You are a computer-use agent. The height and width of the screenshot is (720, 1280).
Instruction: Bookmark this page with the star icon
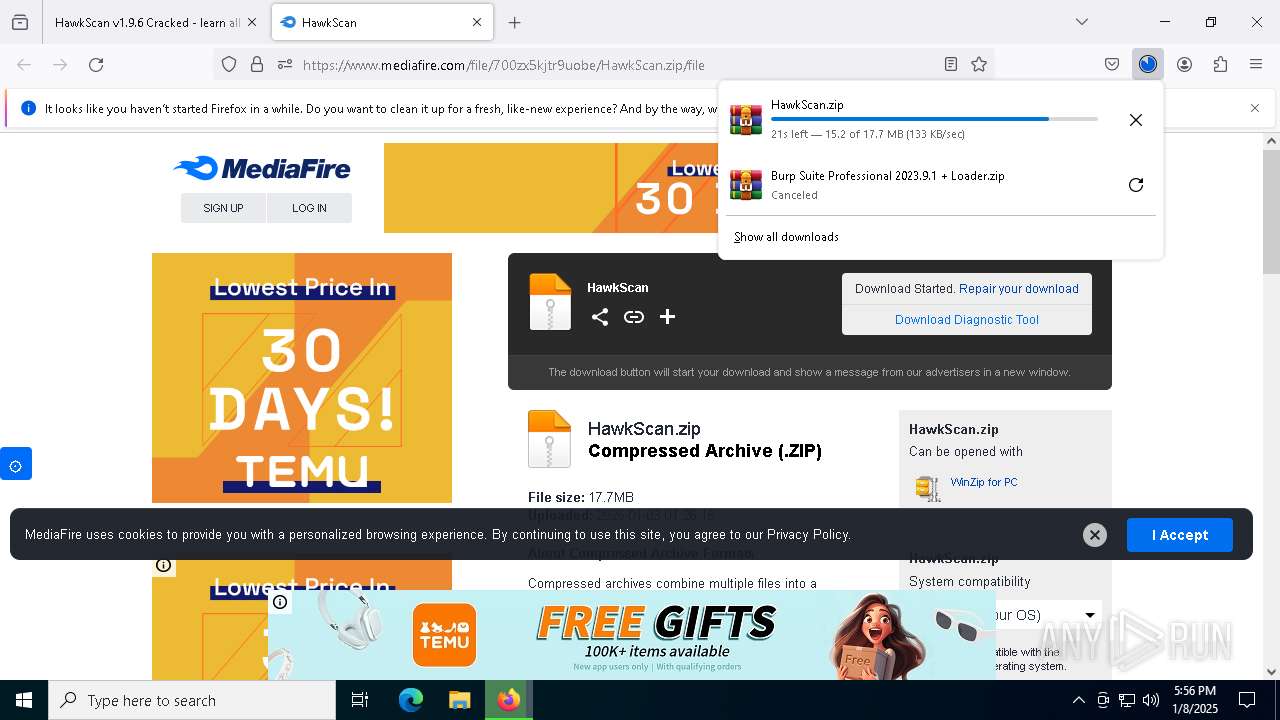979,64
